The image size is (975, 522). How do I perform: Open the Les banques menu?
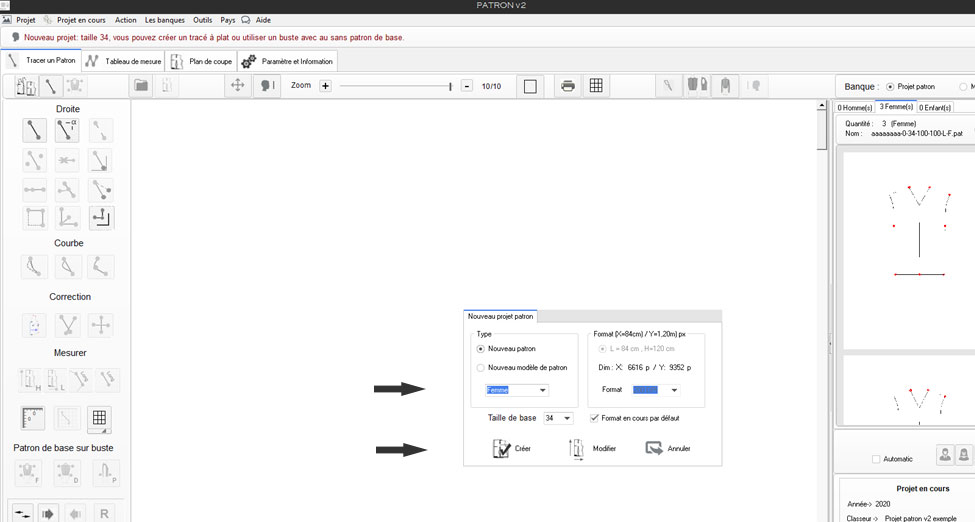(164, 20)
